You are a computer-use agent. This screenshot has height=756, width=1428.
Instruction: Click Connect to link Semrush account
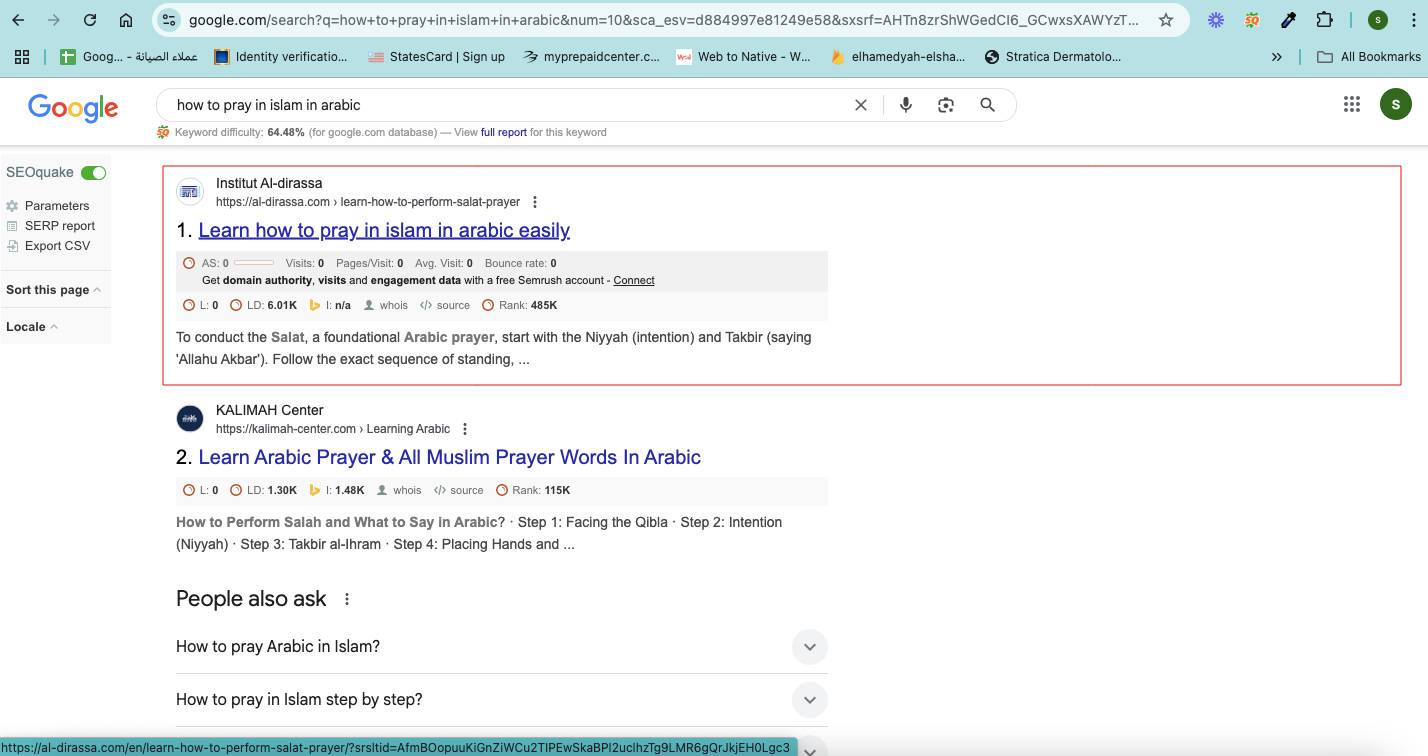point(634,280)
